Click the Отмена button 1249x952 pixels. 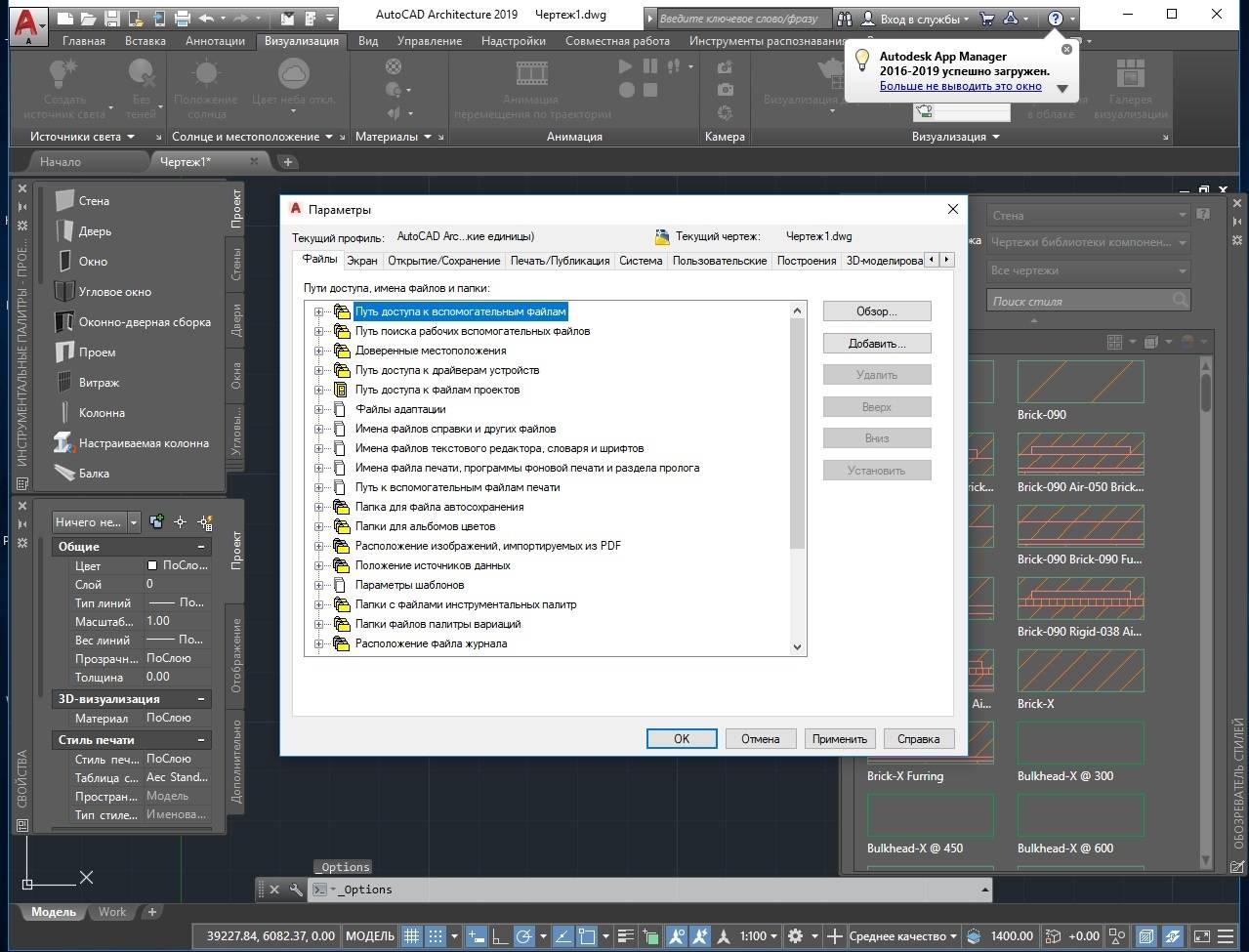click(761, 739)
